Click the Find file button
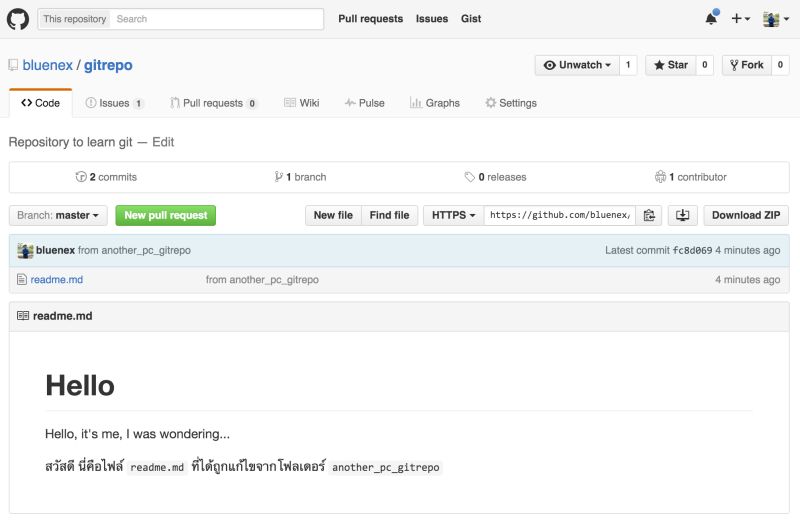 [x=389, y=215]
